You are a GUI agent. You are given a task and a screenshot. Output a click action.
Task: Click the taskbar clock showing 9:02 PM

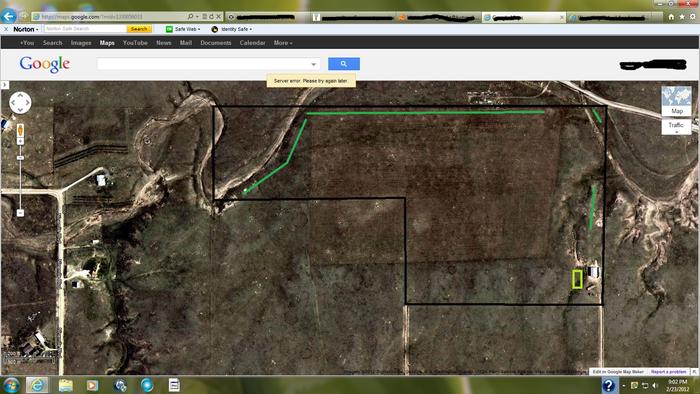[677, 386]
